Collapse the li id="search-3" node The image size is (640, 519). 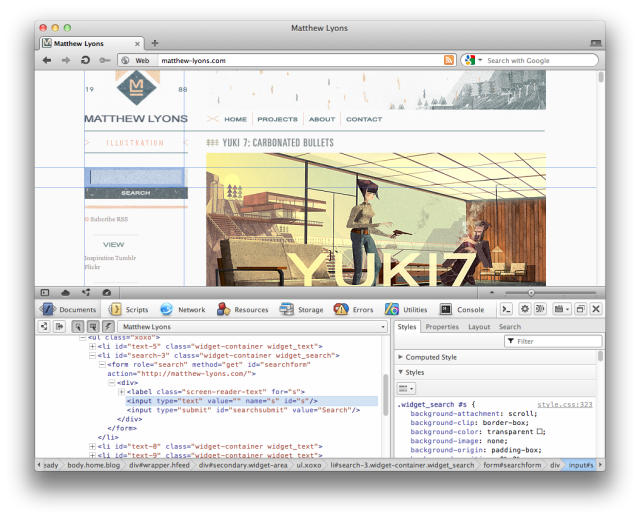point(92,355)
